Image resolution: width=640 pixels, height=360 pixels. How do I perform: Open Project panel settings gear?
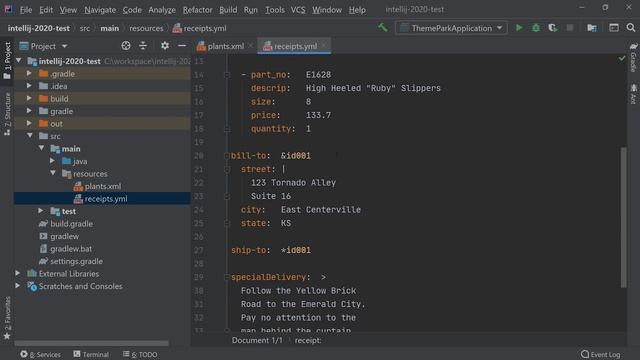[x=165, y=46]
